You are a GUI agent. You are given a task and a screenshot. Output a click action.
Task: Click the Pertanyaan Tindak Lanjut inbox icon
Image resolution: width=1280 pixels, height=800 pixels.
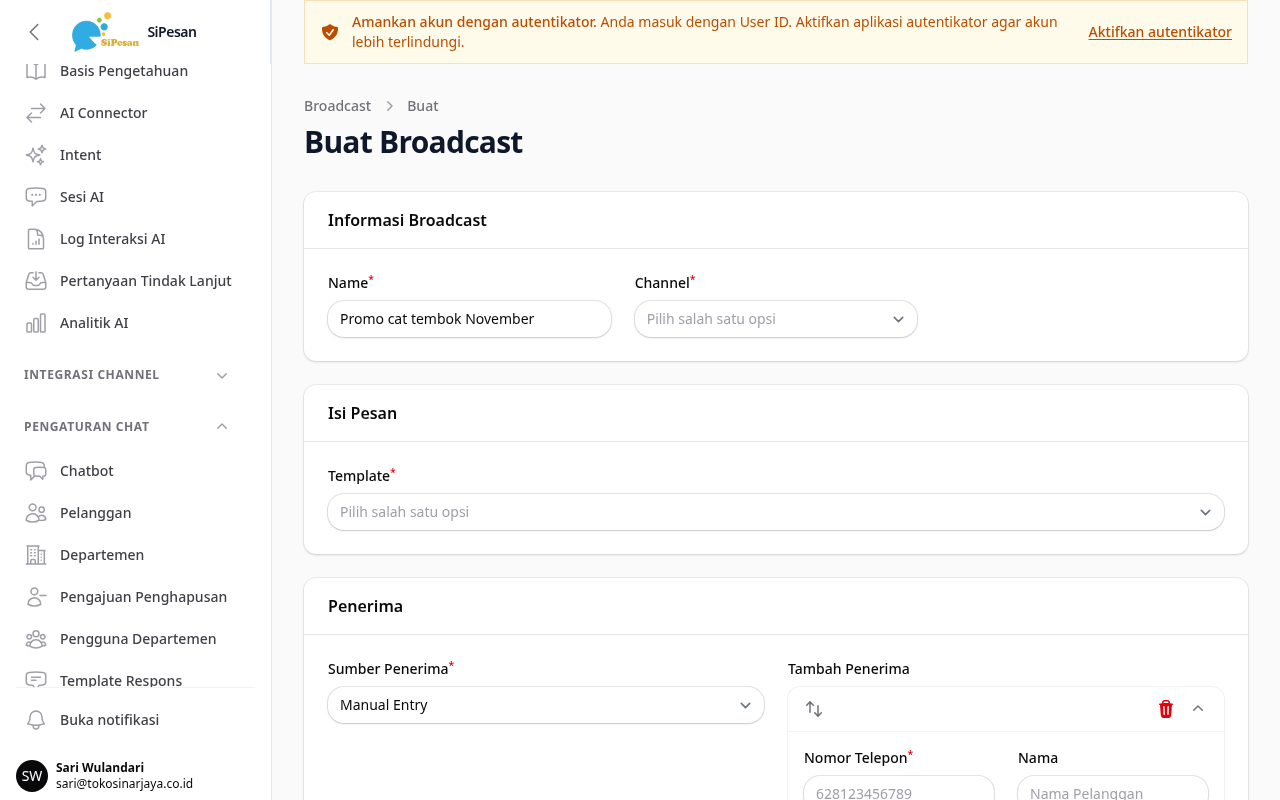(36, 281)
